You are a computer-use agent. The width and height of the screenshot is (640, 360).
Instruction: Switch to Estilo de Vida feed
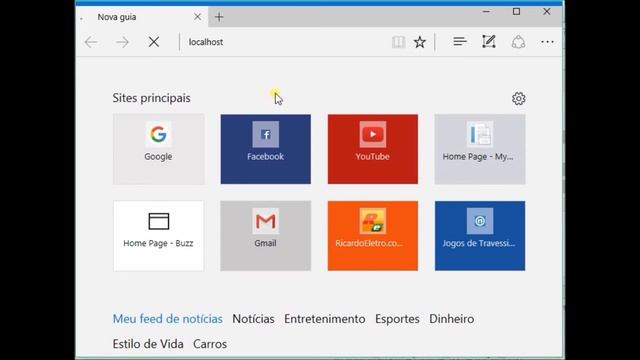tap(148, 344)
